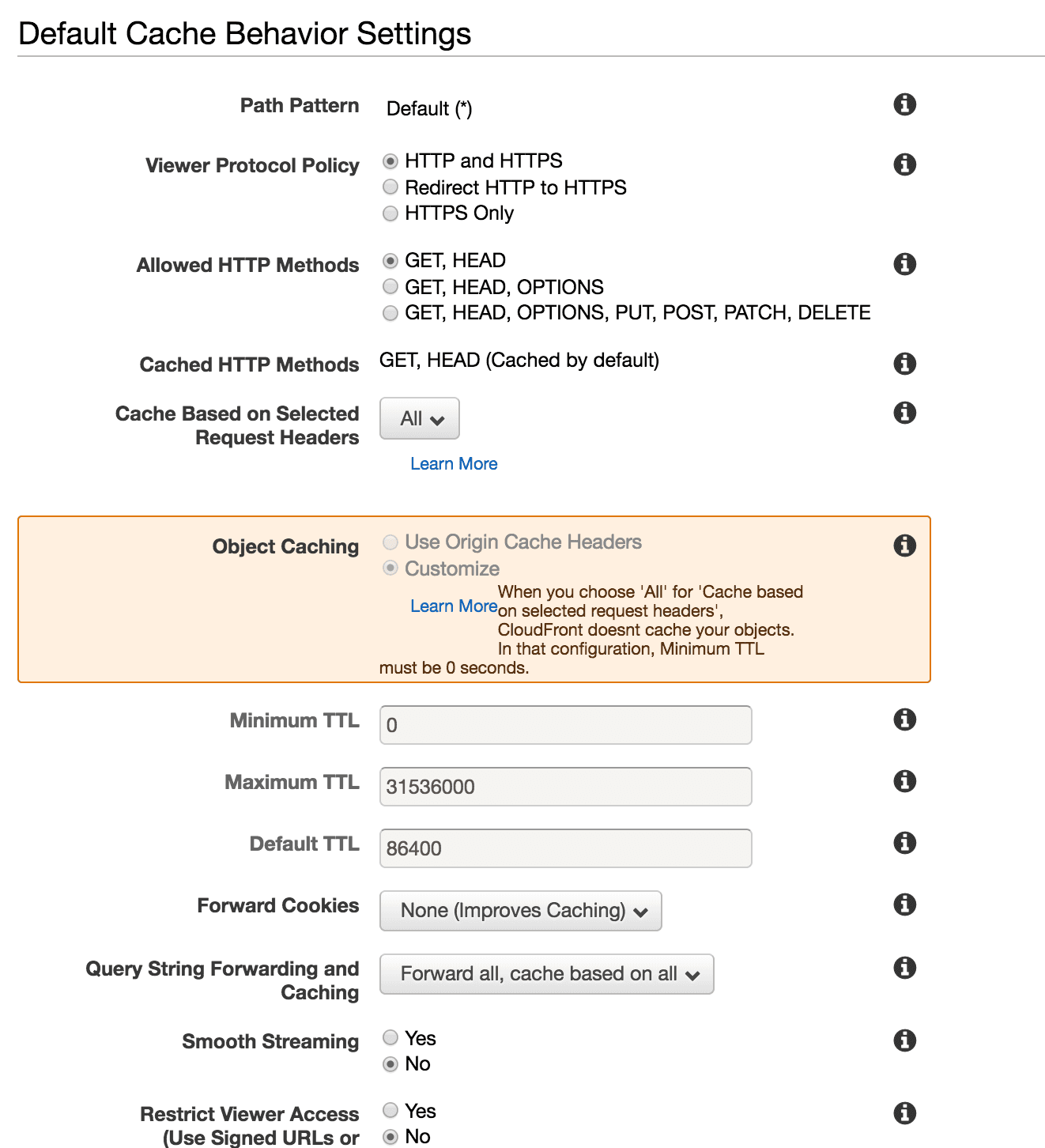Screen dimensions: 1045x1148
Task: Click Learn More under the headers dropdown
Action: [x=454, y=463]
